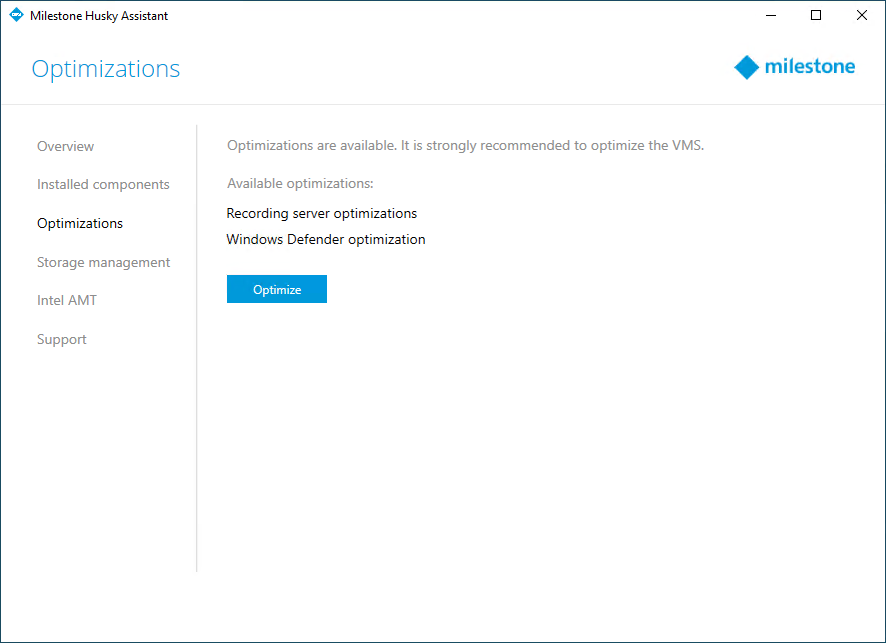Screen dimensions: 886x643
Task: Click the blue Milestone diamond logo
Action: tap(746, 67)
